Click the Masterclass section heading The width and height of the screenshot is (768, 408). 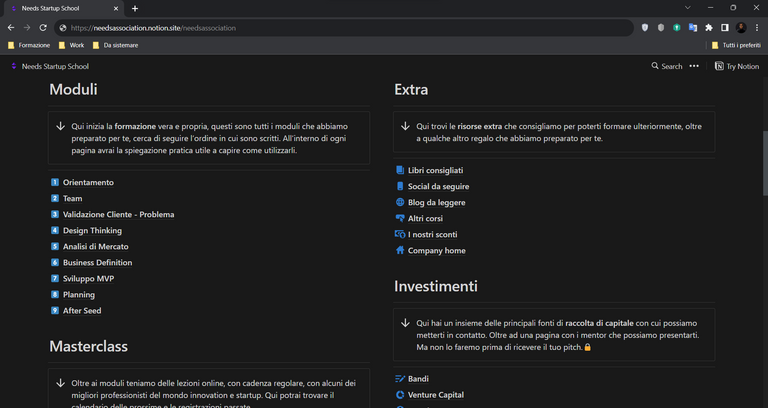(89, 346)
